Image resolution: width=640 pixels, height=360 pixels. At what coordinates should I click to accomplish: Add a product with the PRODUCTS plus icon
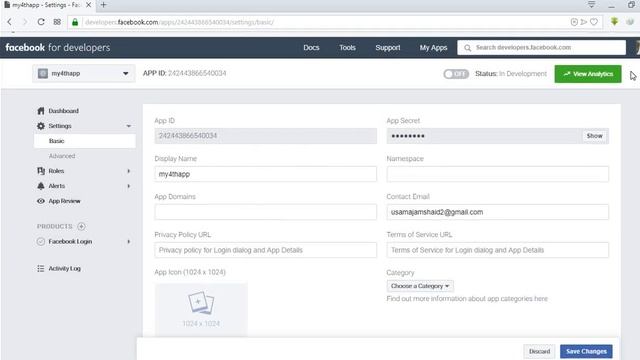coord(81,226)
